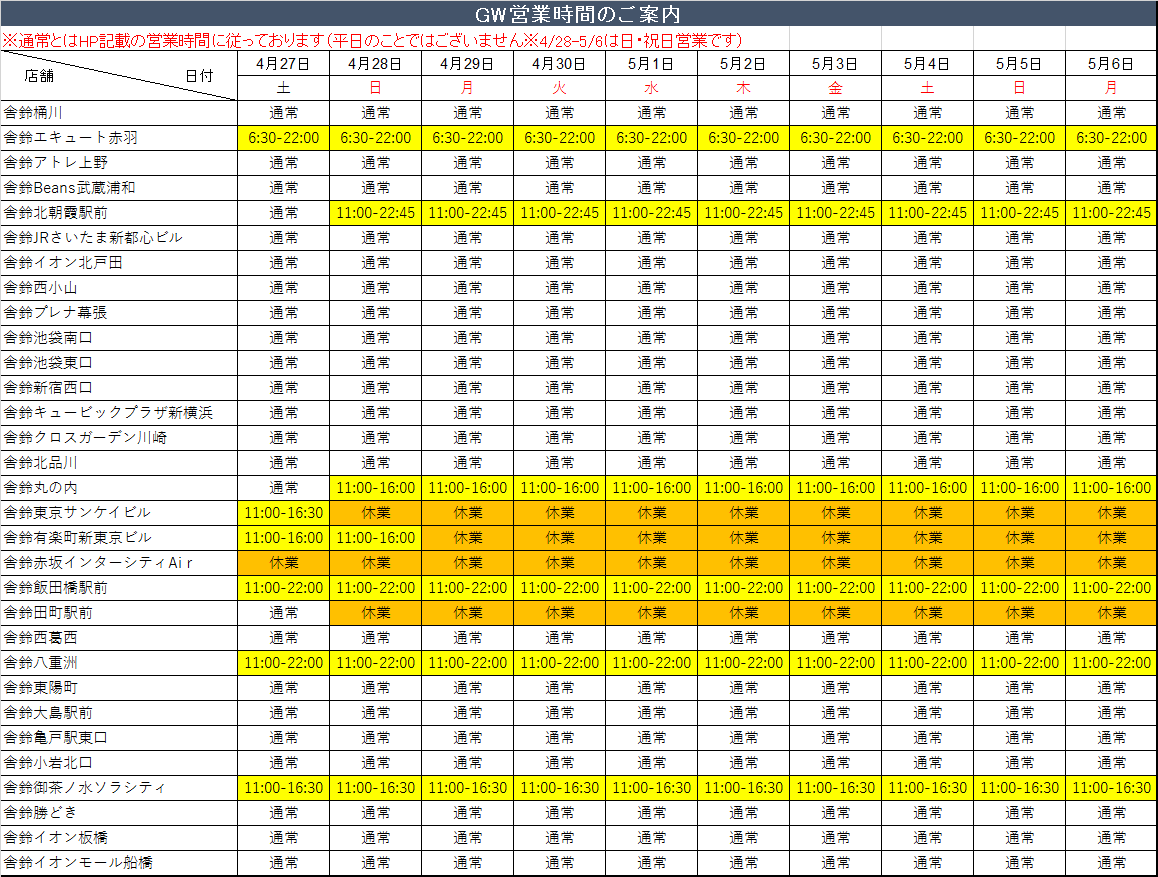1158x877 pixels.
Task: Select the red note starting '※通常とはHP記載'
Action: tap(372, 40)
